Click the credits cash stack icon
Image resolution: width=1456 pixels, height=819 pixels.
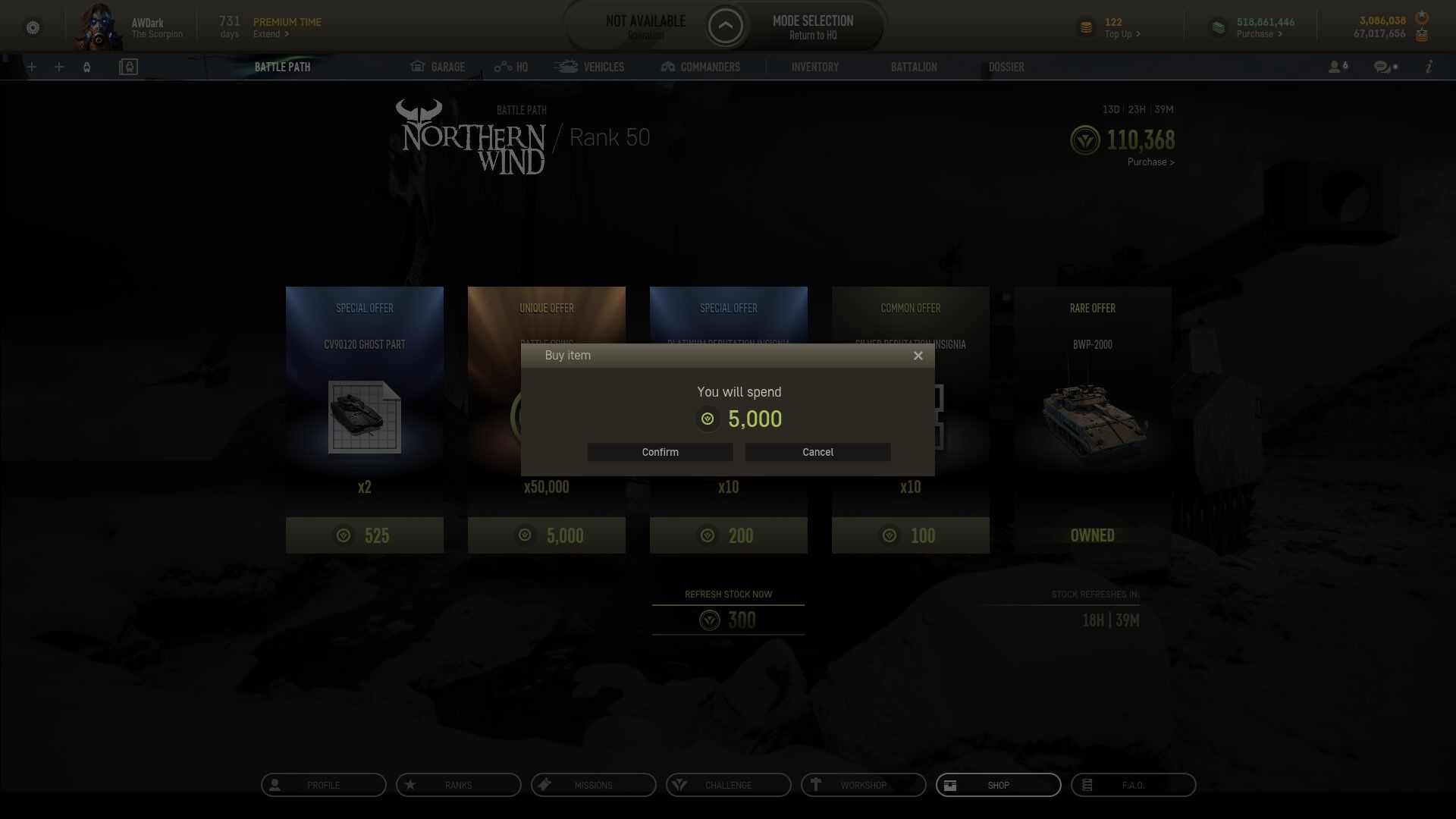[x=1218, y=28]
